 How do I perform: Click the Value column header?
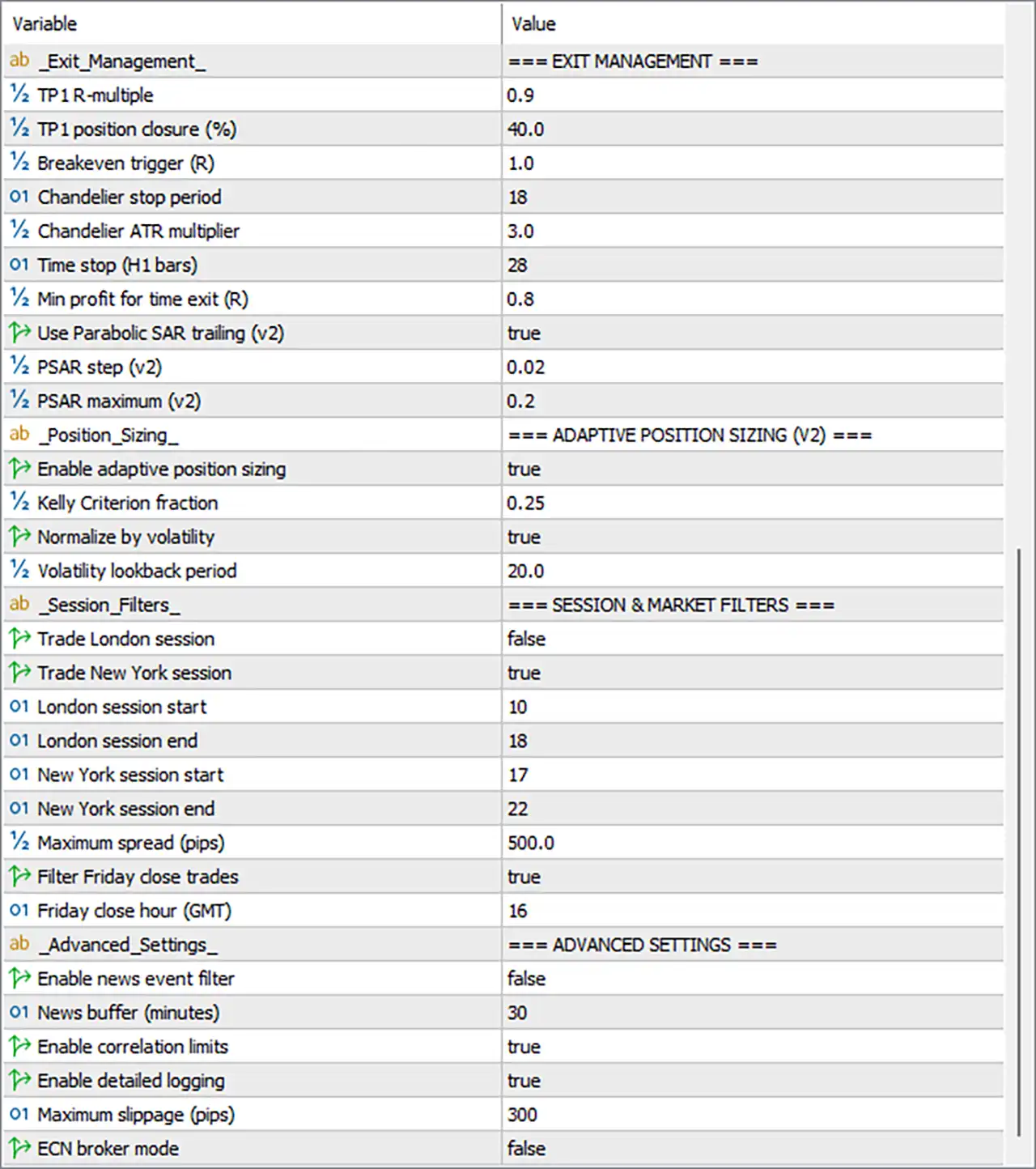[x=753, y=23]
